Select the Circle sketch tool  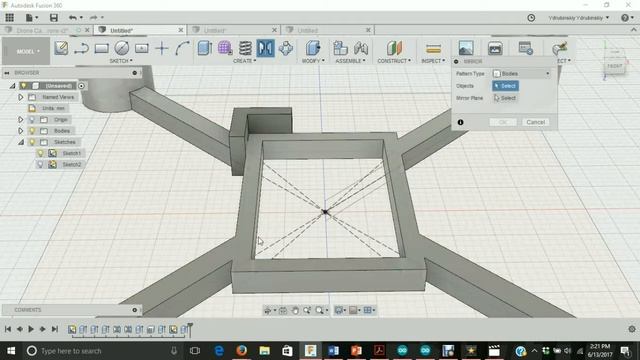point(122,48)
